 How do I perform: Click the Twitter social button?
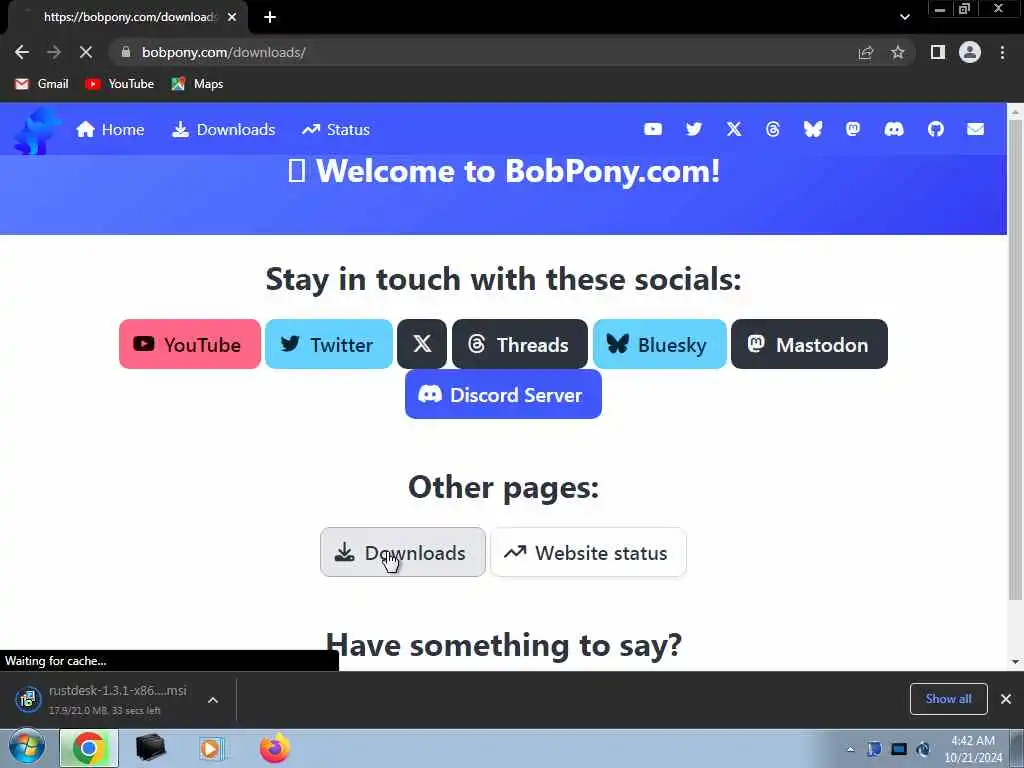click(x=328, y=344)
